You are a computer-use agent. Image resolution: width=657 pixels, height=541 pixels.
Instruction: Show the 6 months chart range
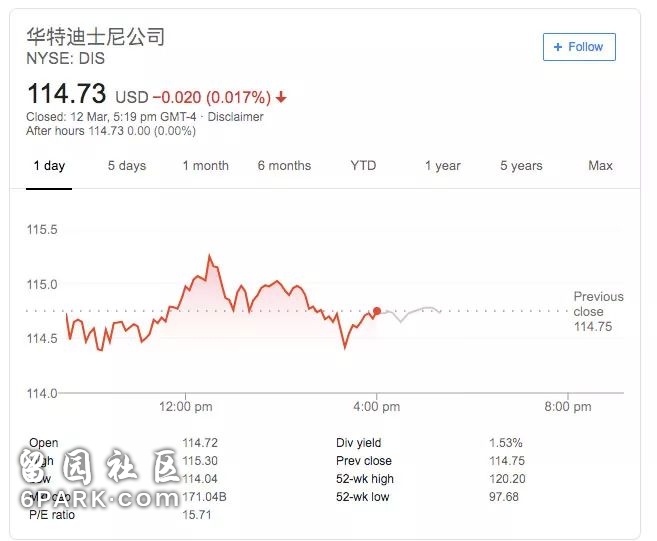coord(284,166)
